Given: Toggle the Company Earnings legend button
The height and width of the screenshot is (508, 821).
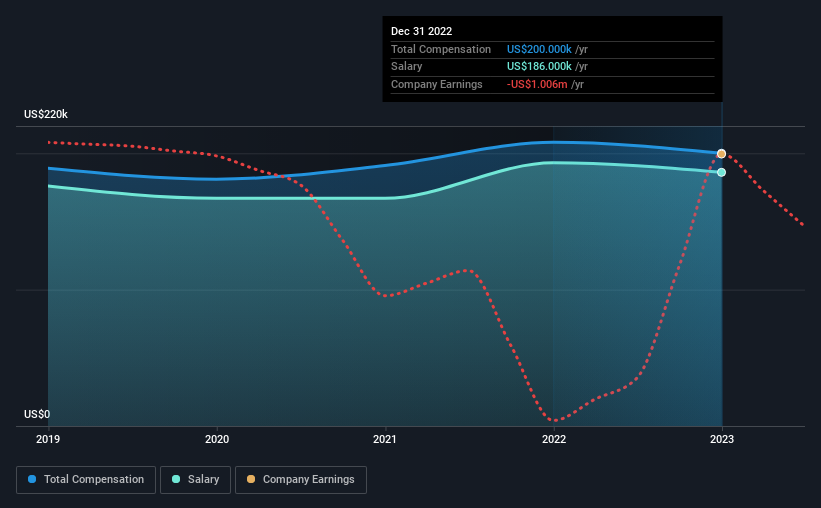Looking at the screenshot, I should (x=301, y=480).
